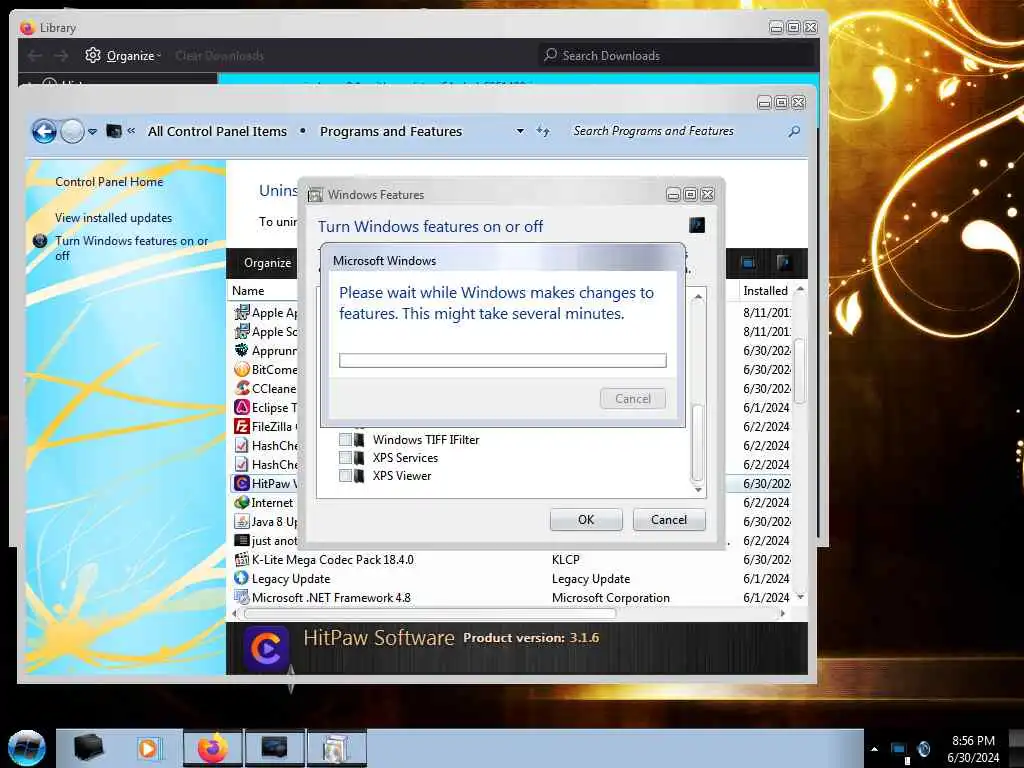Screen dimensions: 1024x768
Task: Click Cancel in the Microsoft Windows progress dialog
Action: 633,398
